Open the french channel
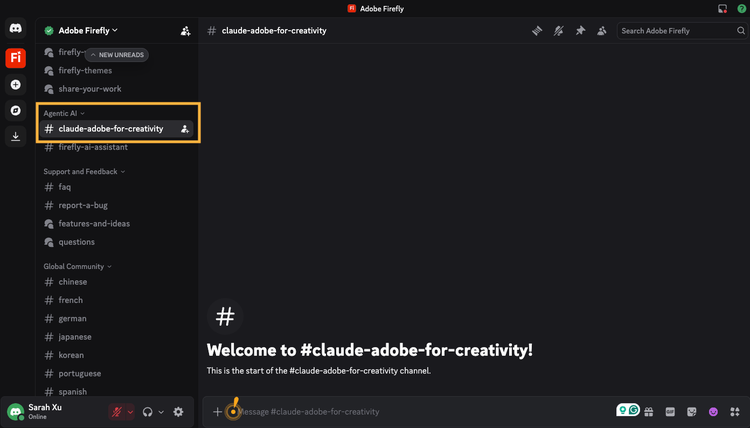The width and height of the screenshot is (750, 428). [117, 300]
